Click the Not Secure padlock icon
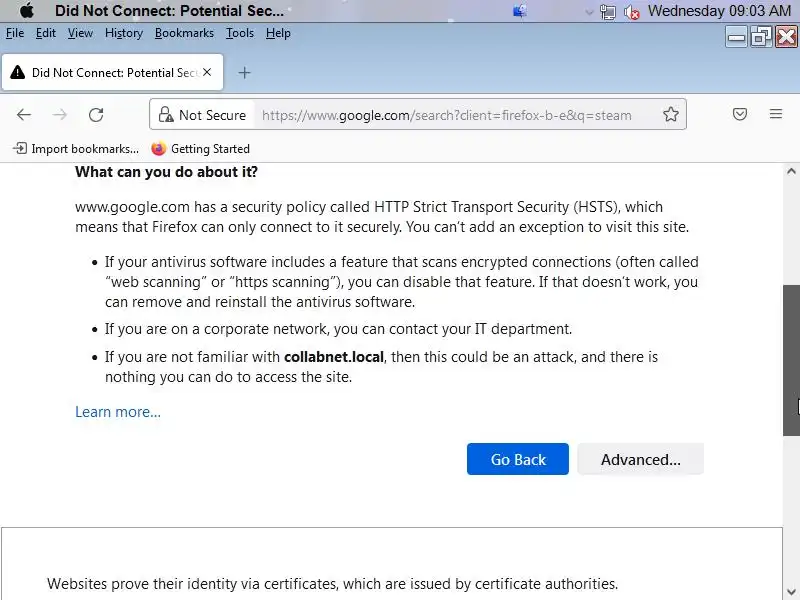 click(x=165, y=115)
